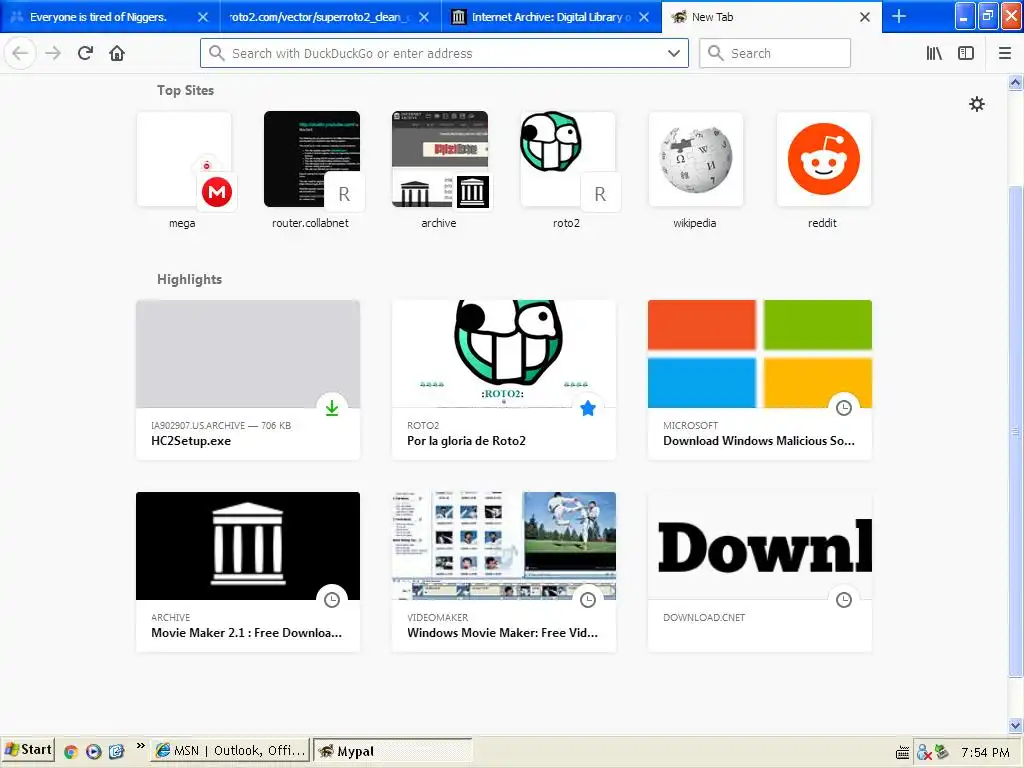Switch to the Mypal taskbar button
Image resolution: width=1024 pixels, height=768 pixels.
(392, 751)
